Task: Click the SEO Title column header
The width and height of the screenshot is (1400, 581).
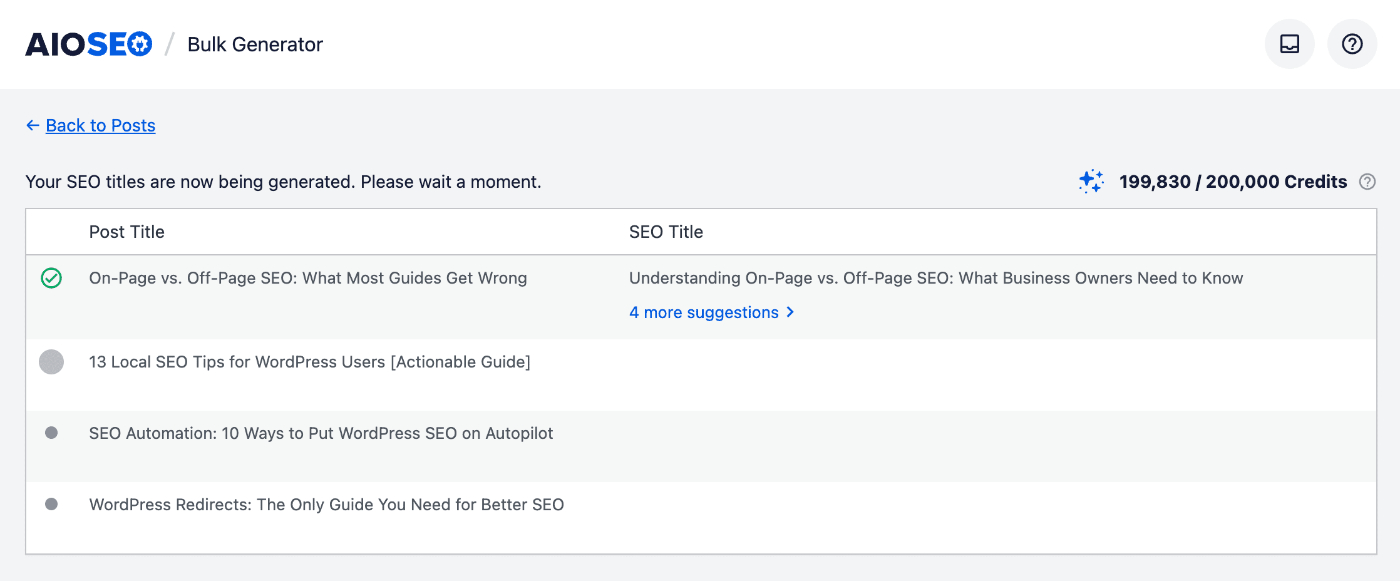Action: (x=666, y=231)
